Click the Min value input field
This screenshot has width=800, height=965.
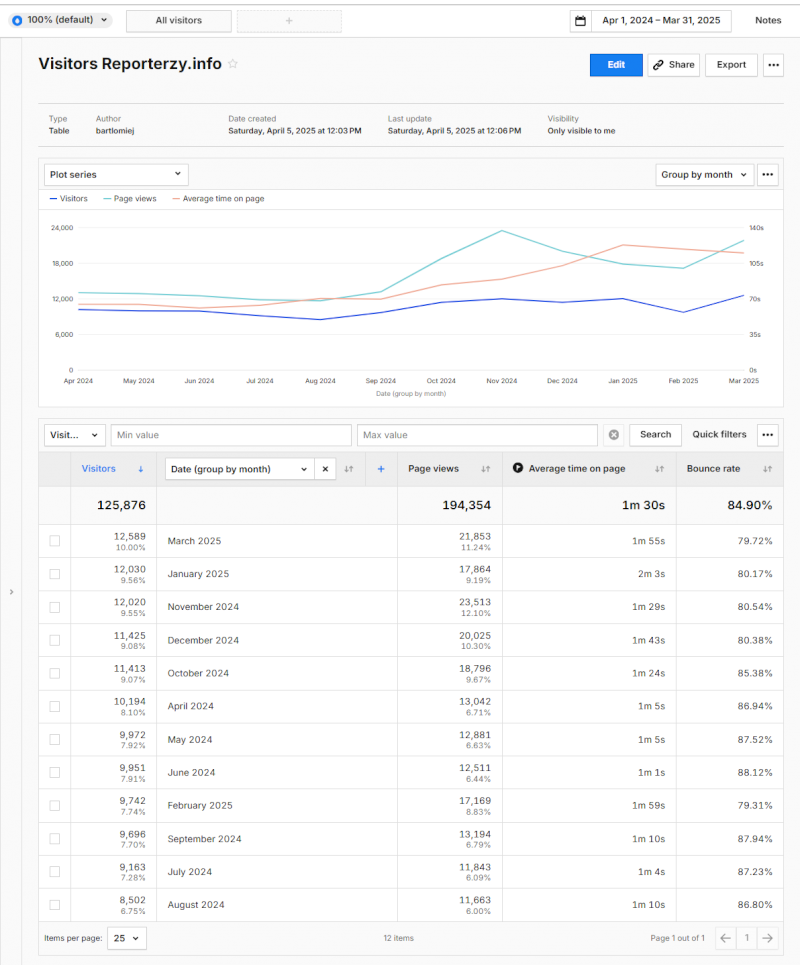click(x=230, y=435)
